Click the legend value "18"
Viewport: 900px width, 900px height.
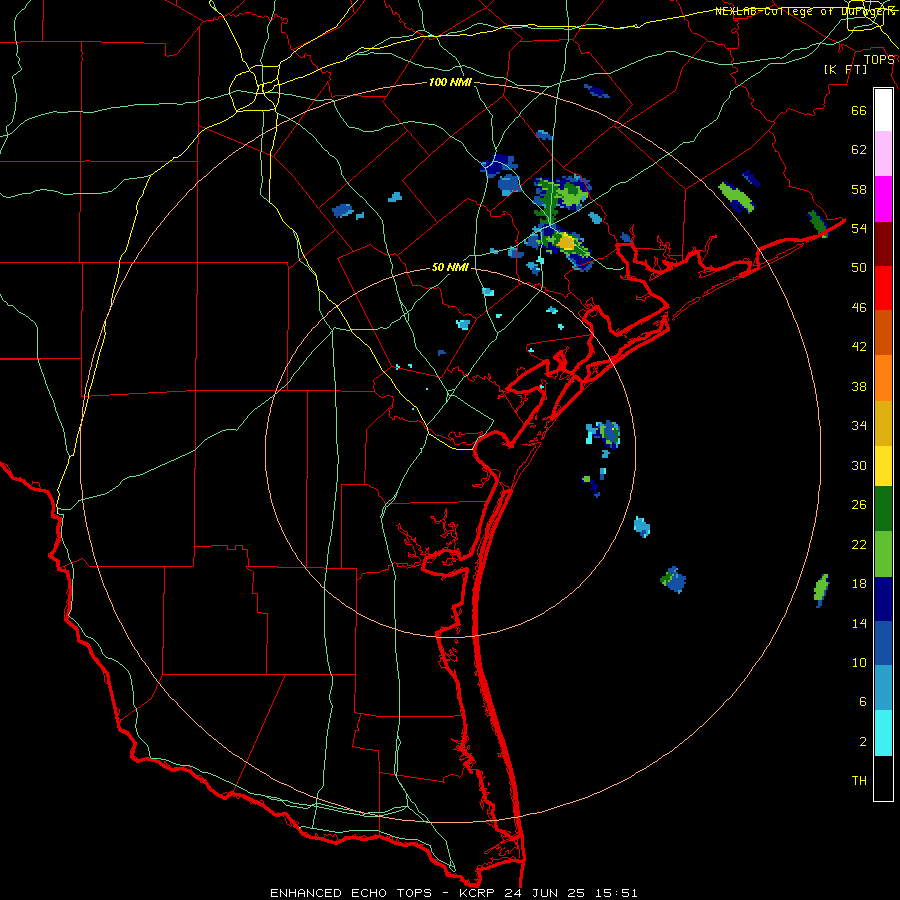(x=859, y=584)
